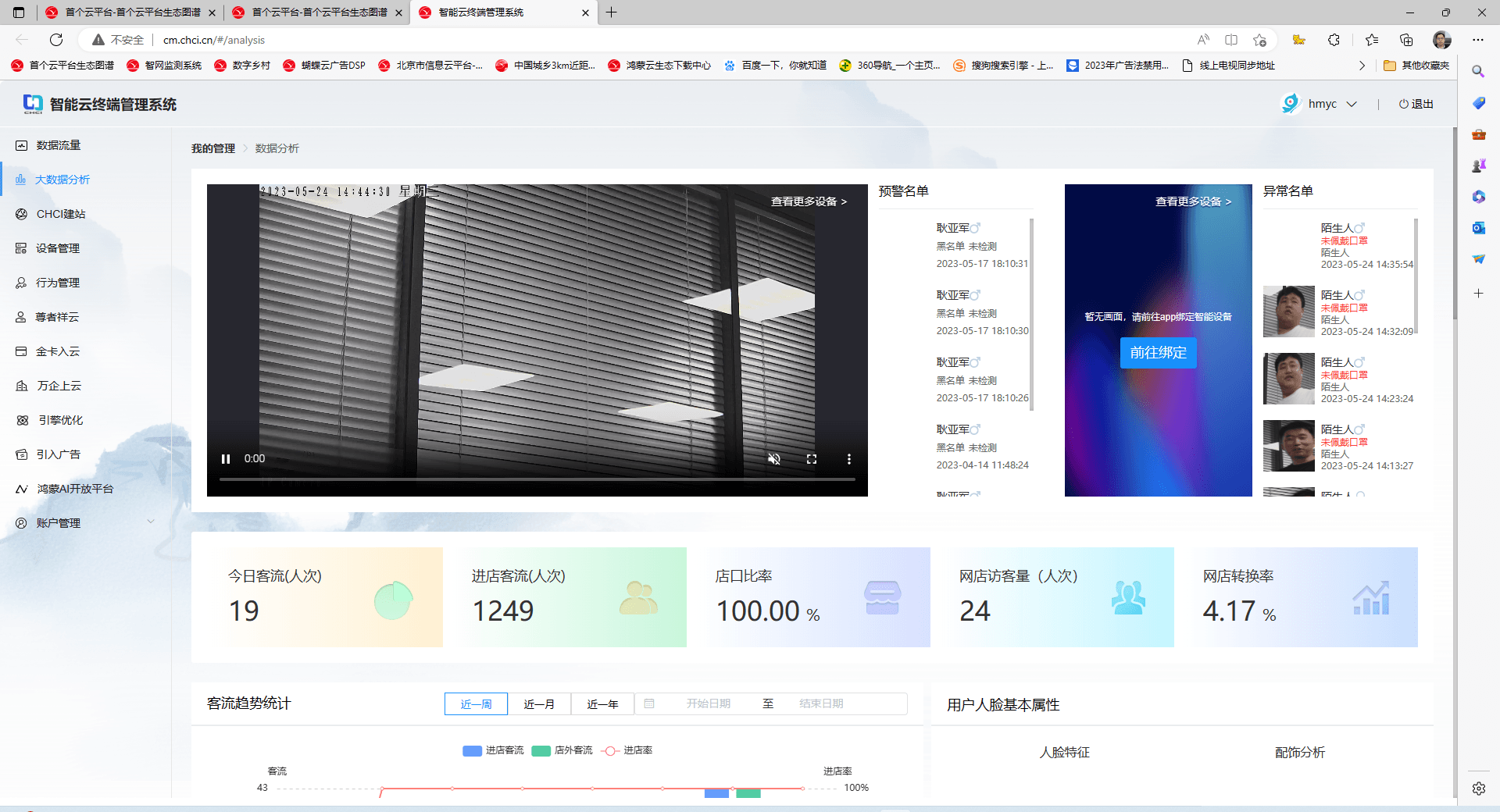Open video player more options menu
The width and height of the screenshot is (1500, 812).
[x=848, y=459]
